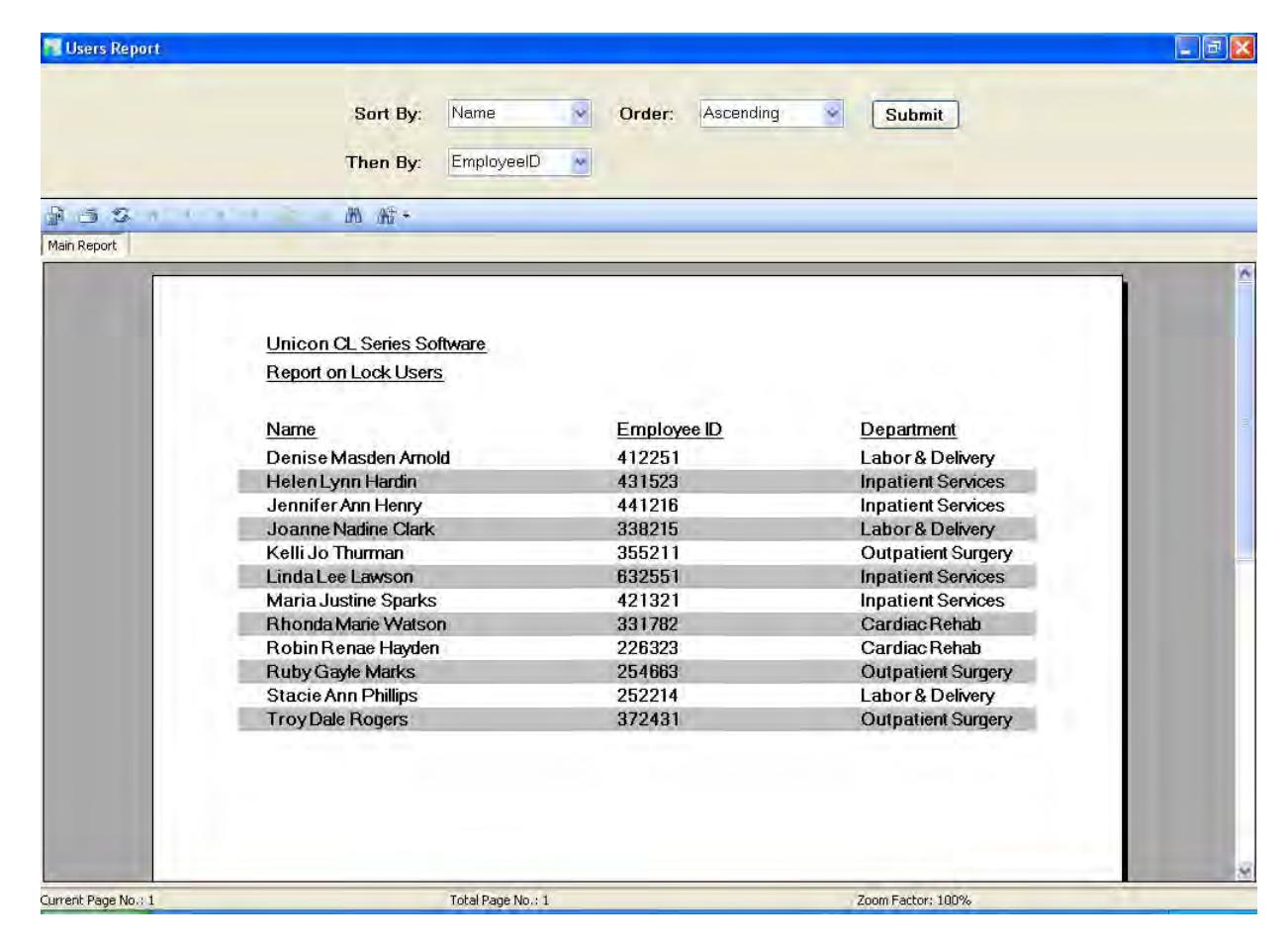Screen dimensions: 1288x947
Task: Click Inpatient Services in Helen's row
Action: 932,481
